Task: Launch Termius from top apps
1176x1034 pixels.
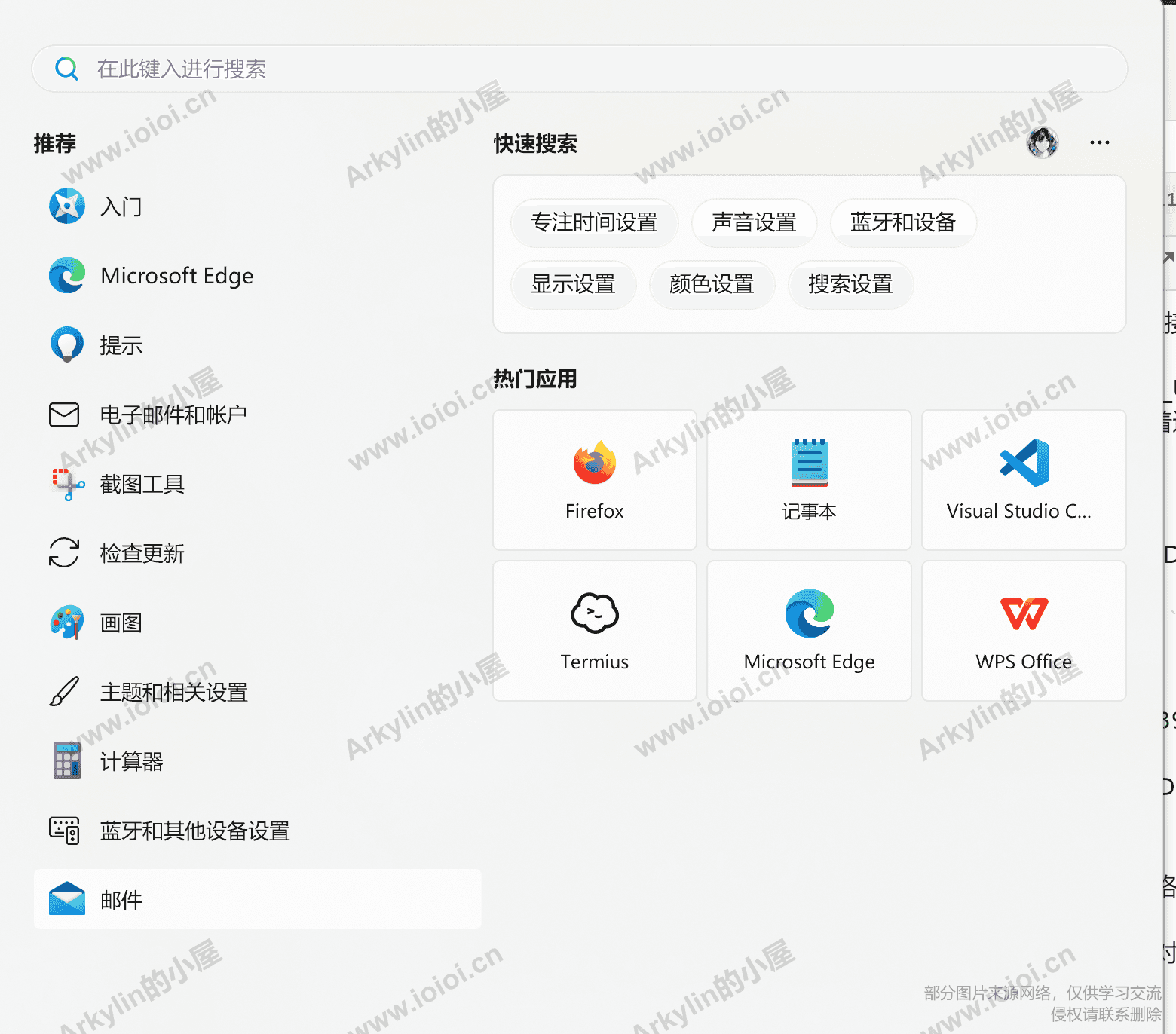Action: point(595,631)
